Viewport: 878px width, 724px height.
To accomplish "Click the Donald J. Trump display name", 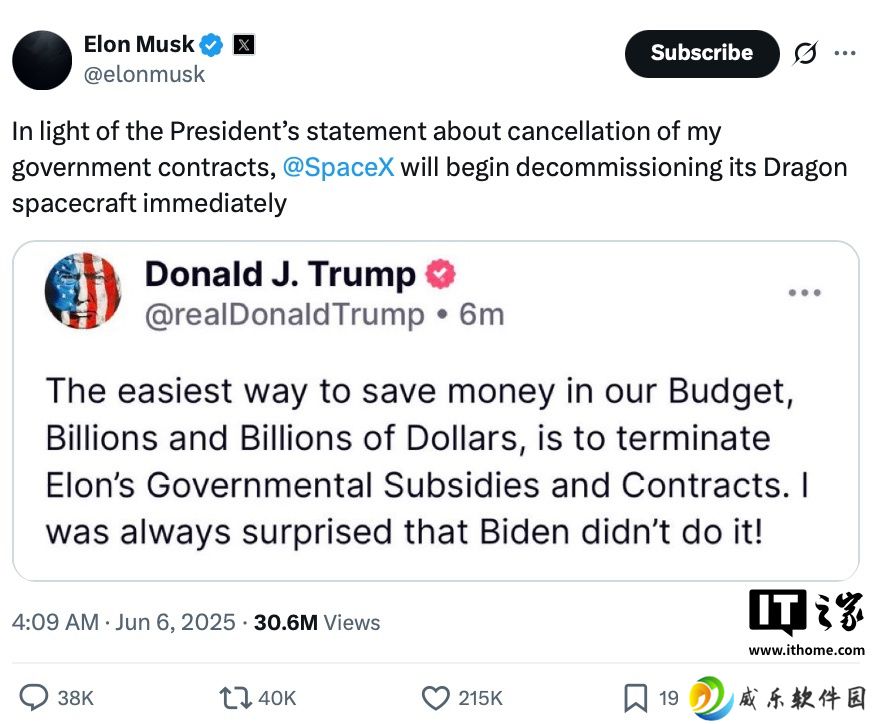I will [281, 274].
